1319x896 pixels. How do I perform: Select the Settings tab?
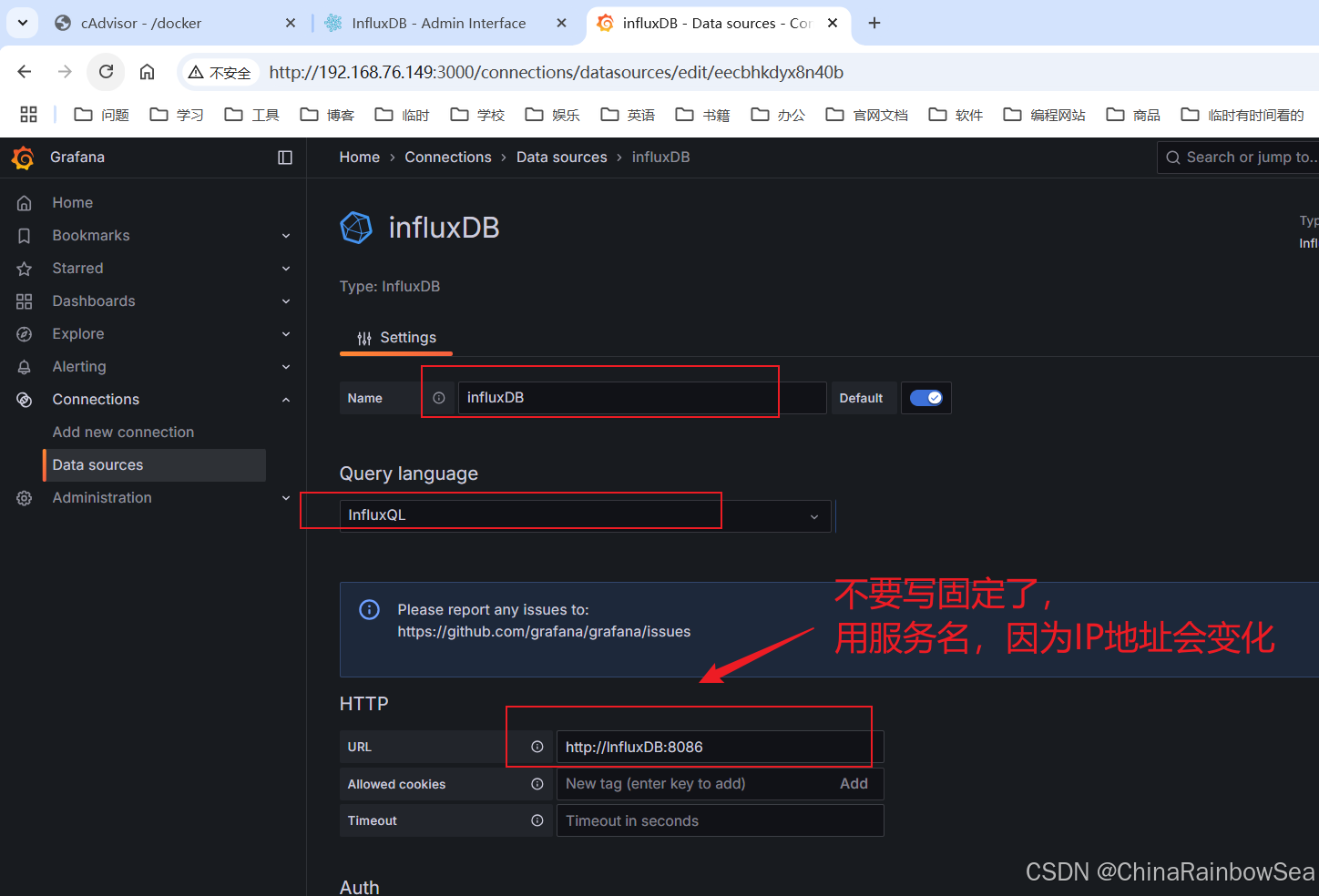coord(396,338)
